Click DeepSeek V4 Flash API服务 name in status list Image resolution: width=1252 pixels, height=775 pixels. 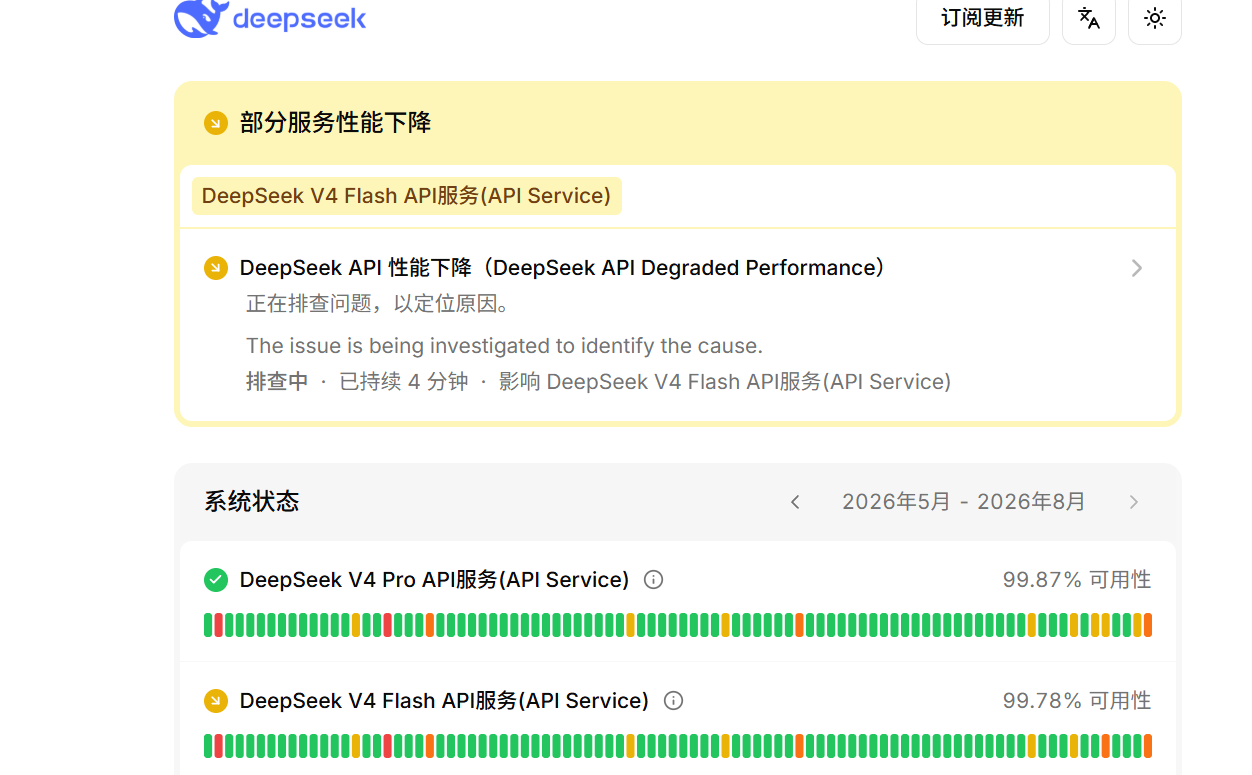coord(445,701)
